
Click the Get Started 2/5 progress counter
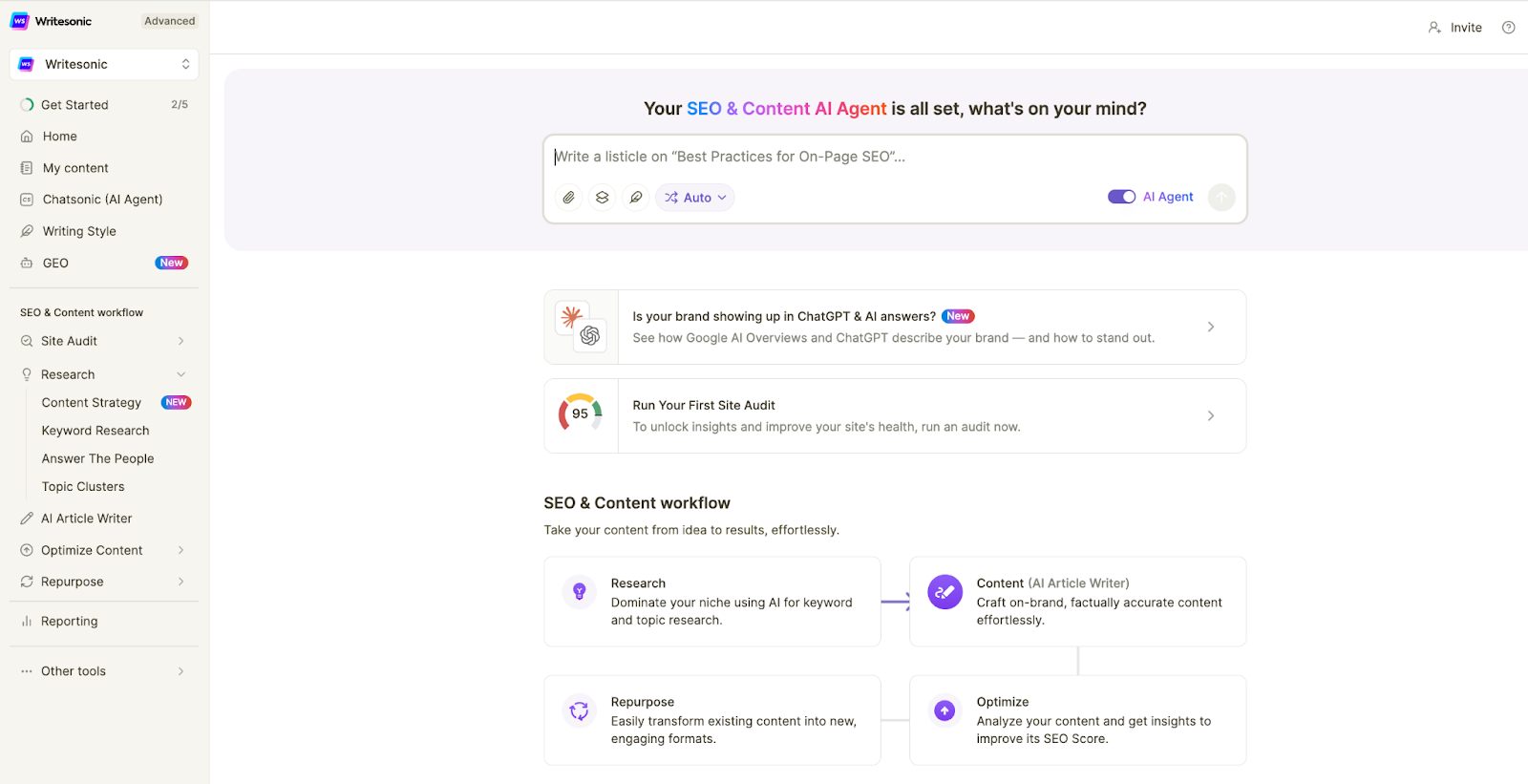[180, 105]
